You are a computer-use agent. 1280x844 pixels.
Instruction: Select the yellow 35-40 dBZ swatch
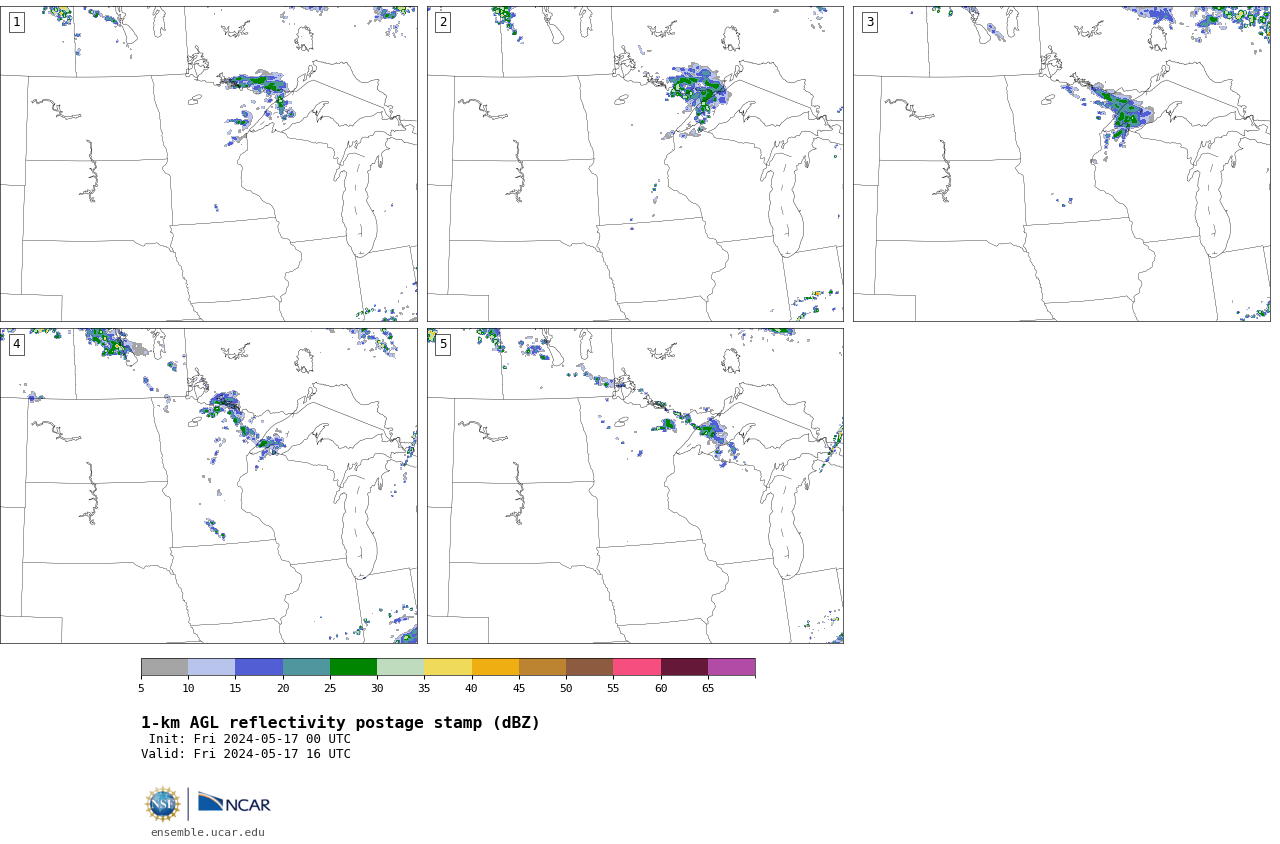click(448, 667)
